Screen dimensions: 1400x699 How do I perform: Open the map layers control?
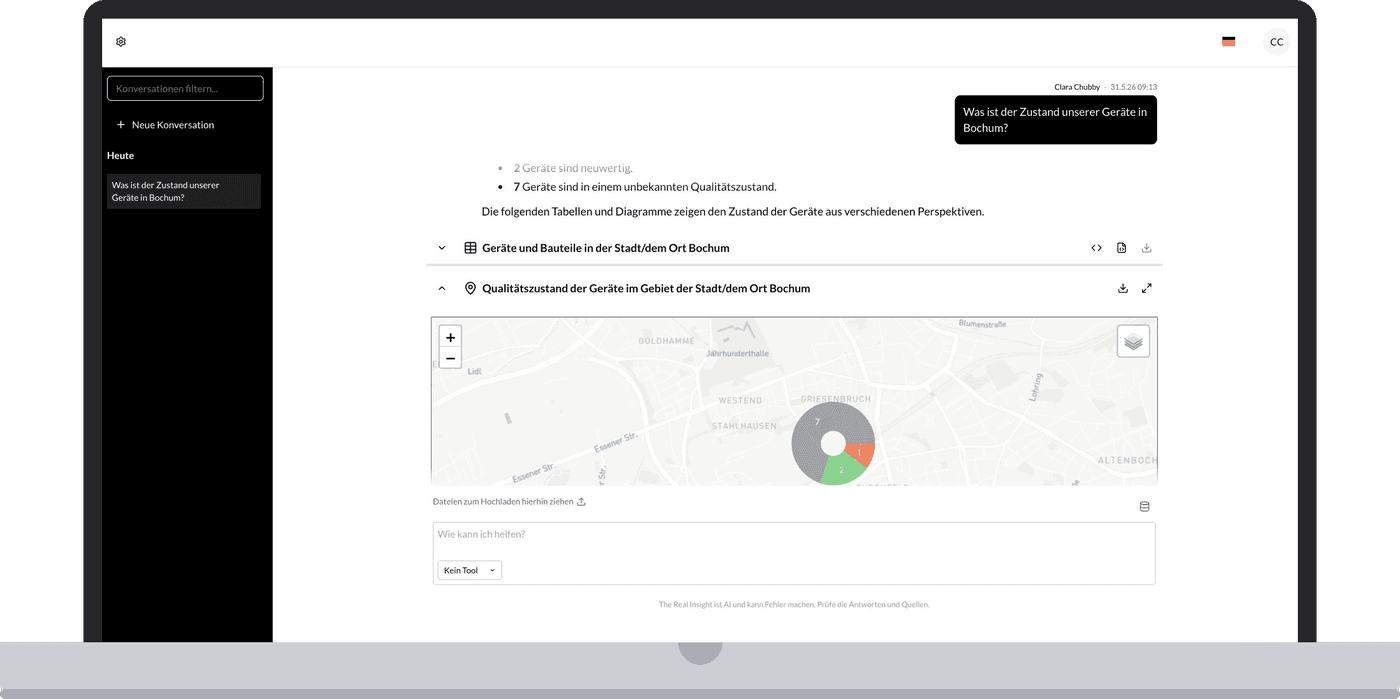point(1133,341)
